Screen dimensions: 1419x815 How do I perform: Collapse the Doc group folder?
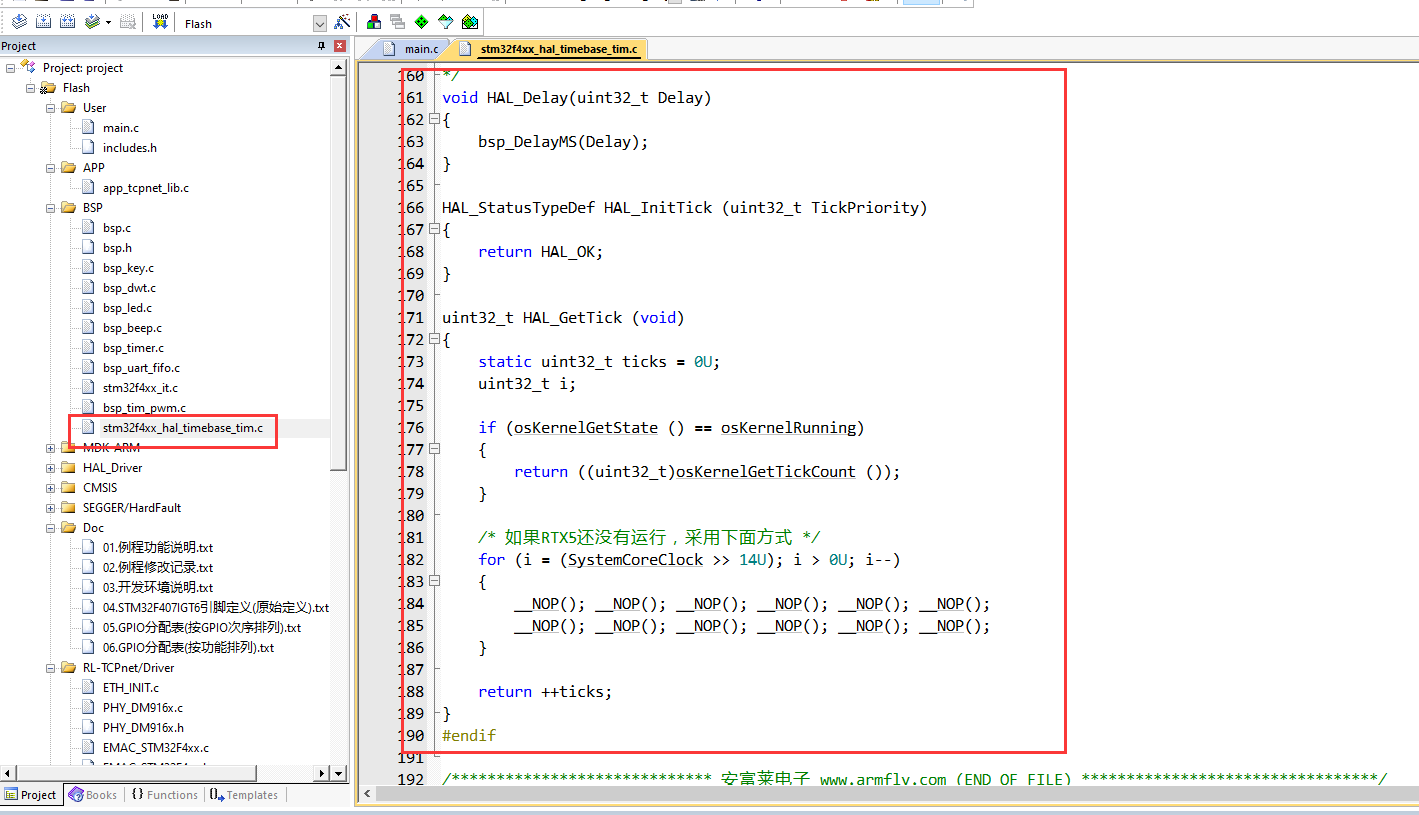(x=51, y=528)
